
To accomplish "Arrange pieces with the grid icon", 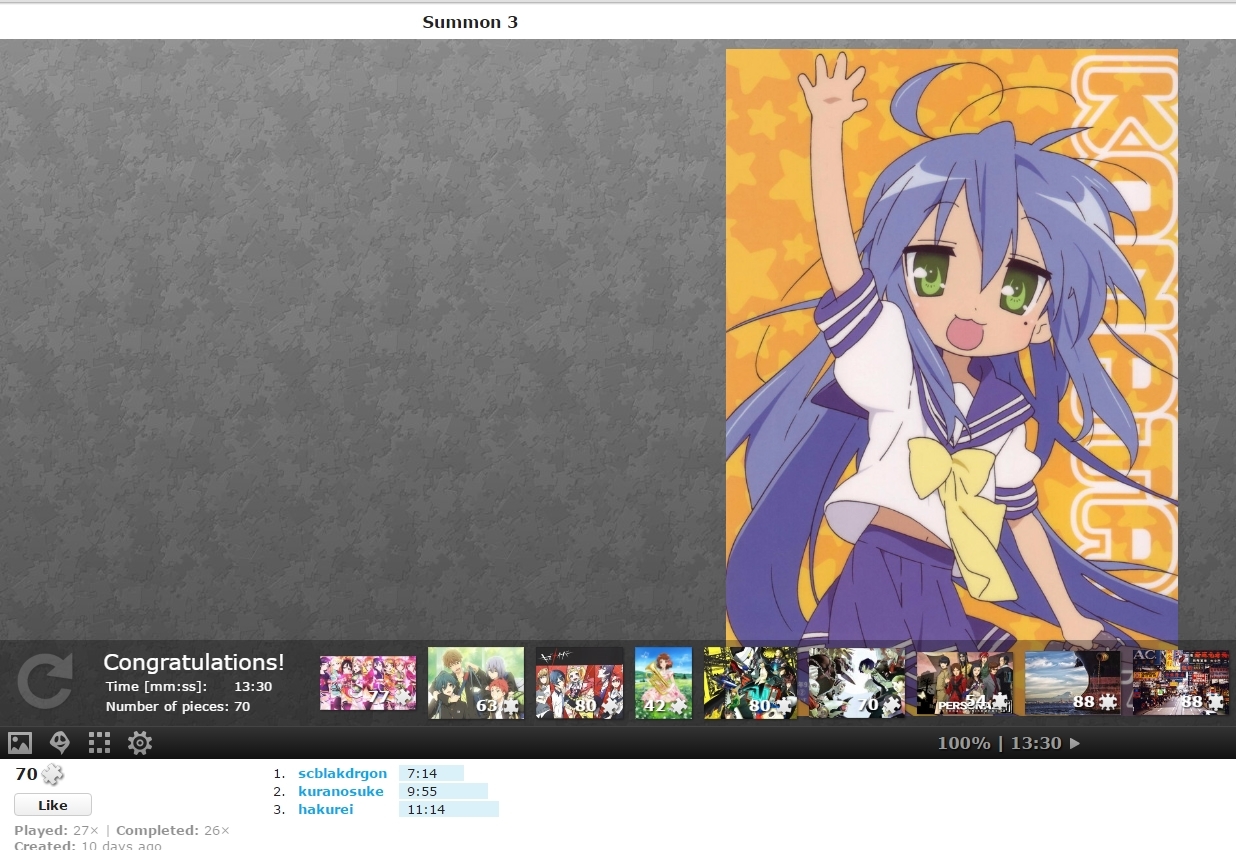I will pyautogui.click(x=99, y=743).
